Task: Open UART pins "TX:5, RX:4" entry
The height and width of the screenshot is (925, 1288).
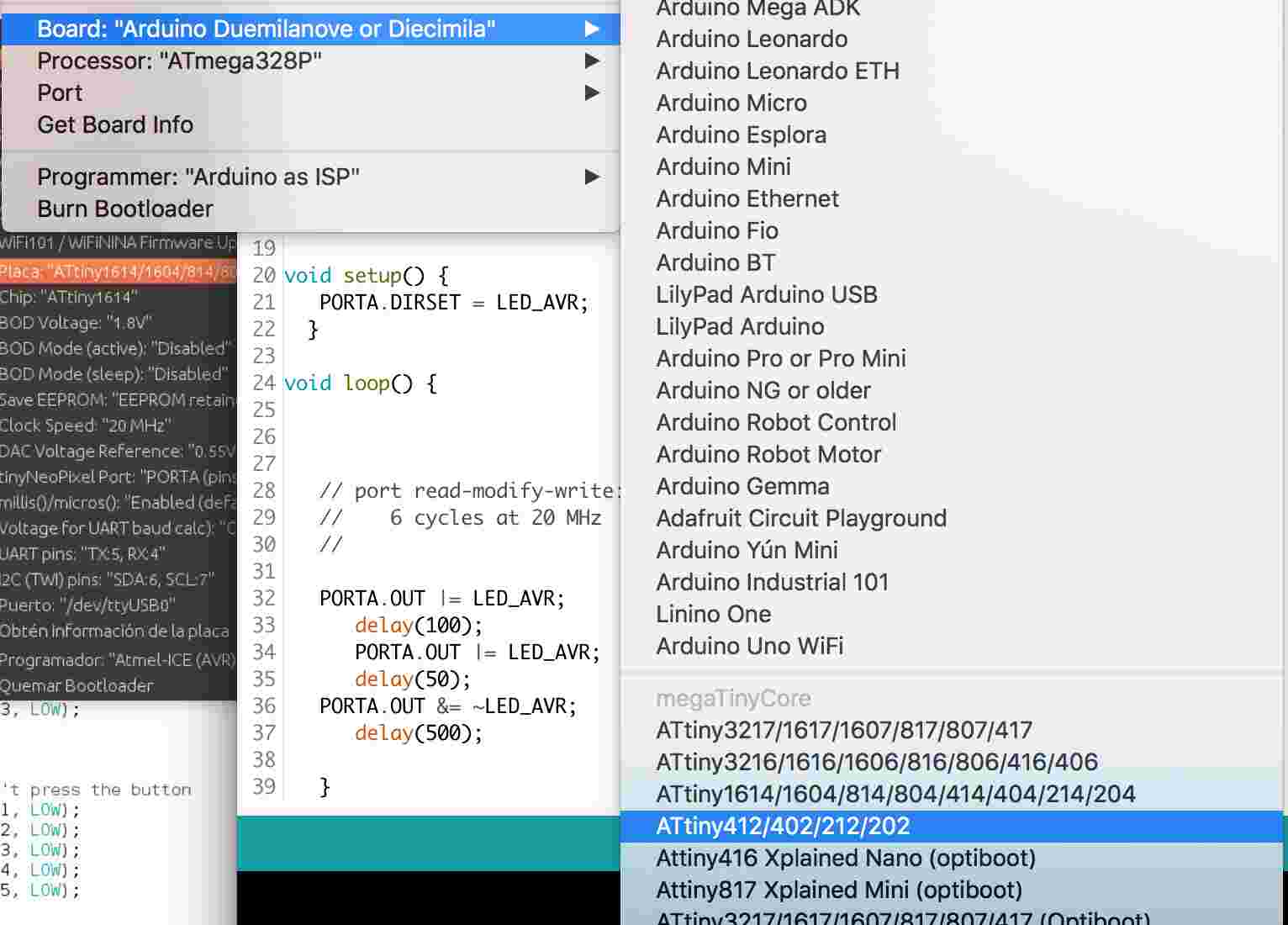Action: point(119,553)
